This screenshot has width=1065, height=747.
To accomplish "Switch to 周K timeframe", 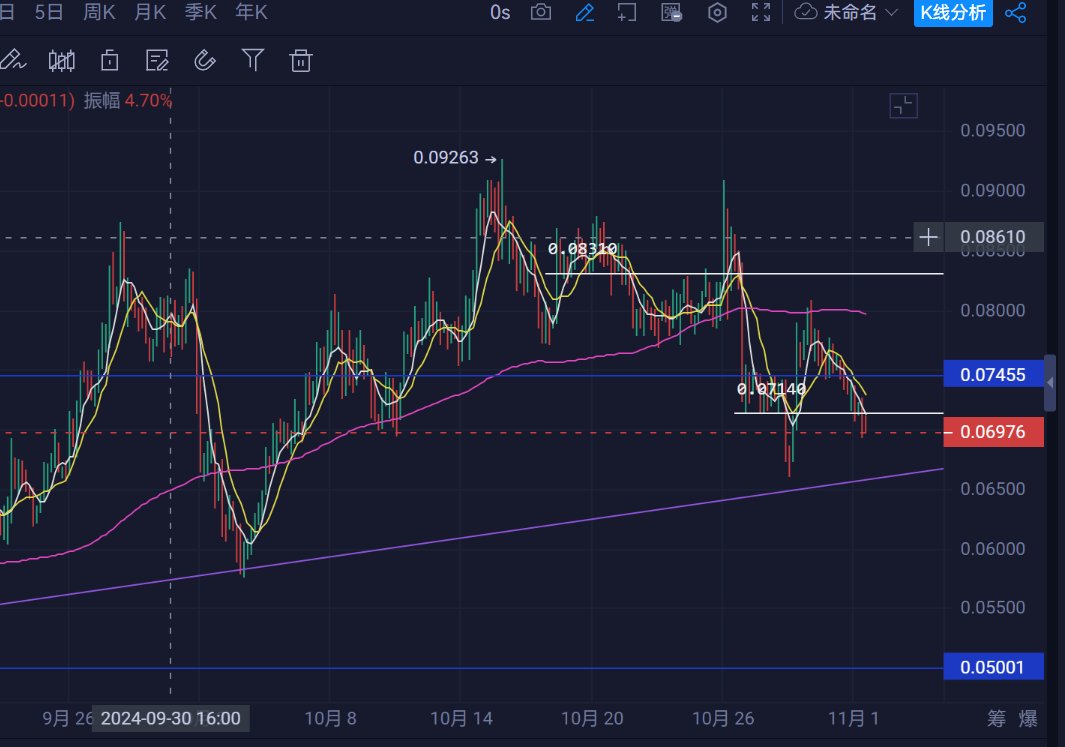I will coord(99,12).
